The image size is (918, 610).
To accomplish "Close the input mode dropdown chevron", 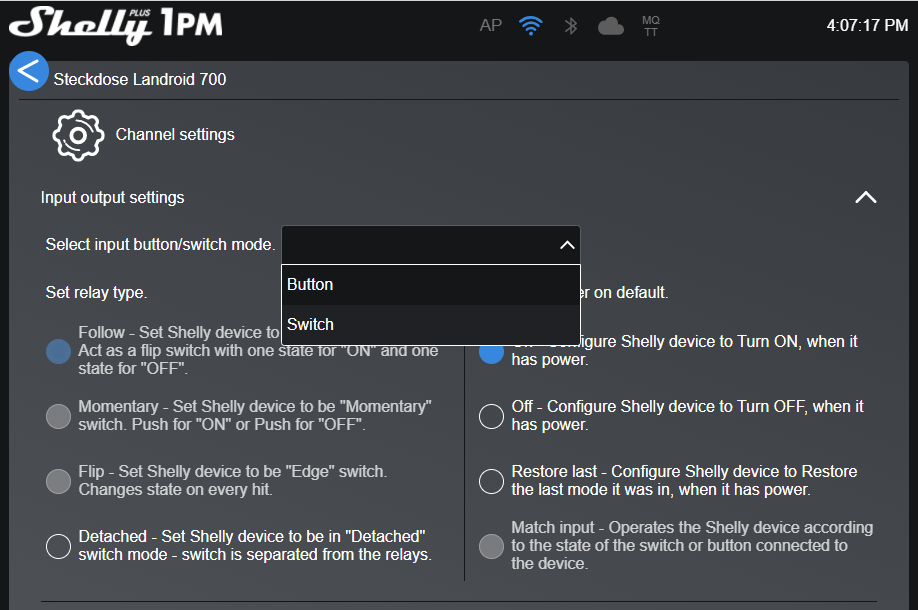I will point(566,245).
